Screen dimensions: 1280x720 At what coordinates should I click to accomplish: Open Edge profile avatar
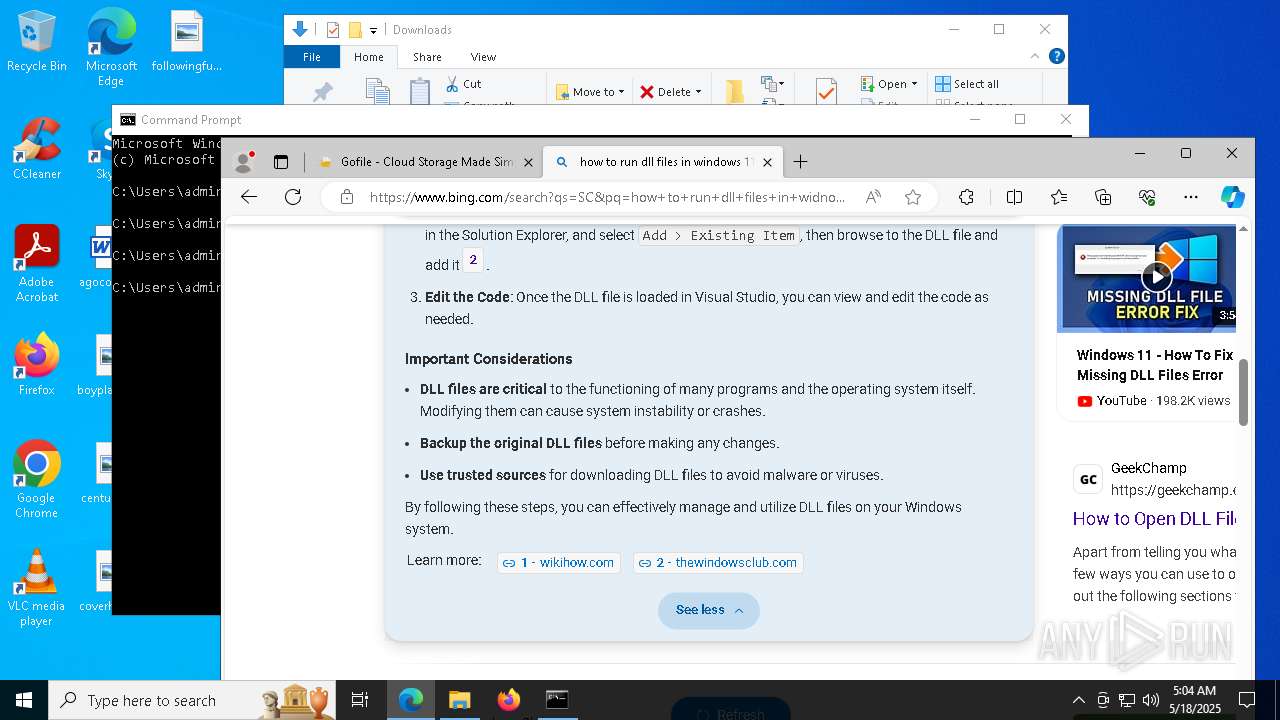point(243,162)
